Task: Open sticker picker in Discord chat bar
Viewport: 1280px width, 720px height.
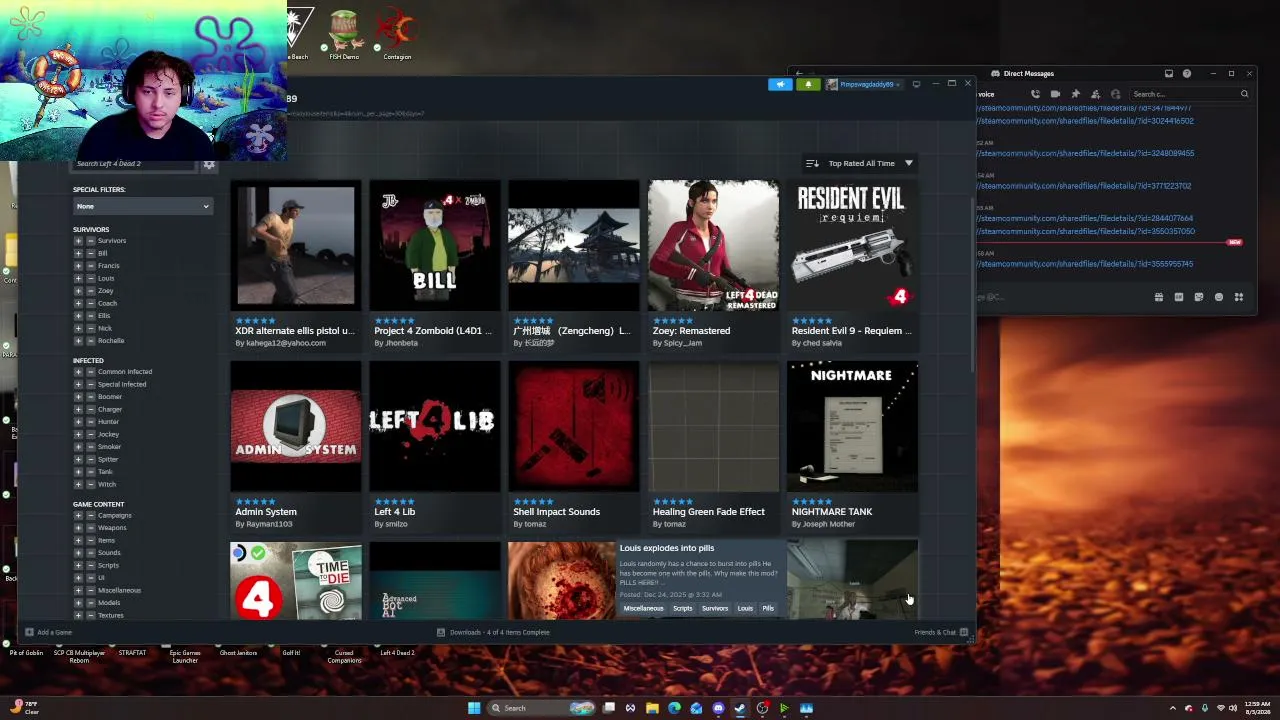Action: [x=1199, y=297]
